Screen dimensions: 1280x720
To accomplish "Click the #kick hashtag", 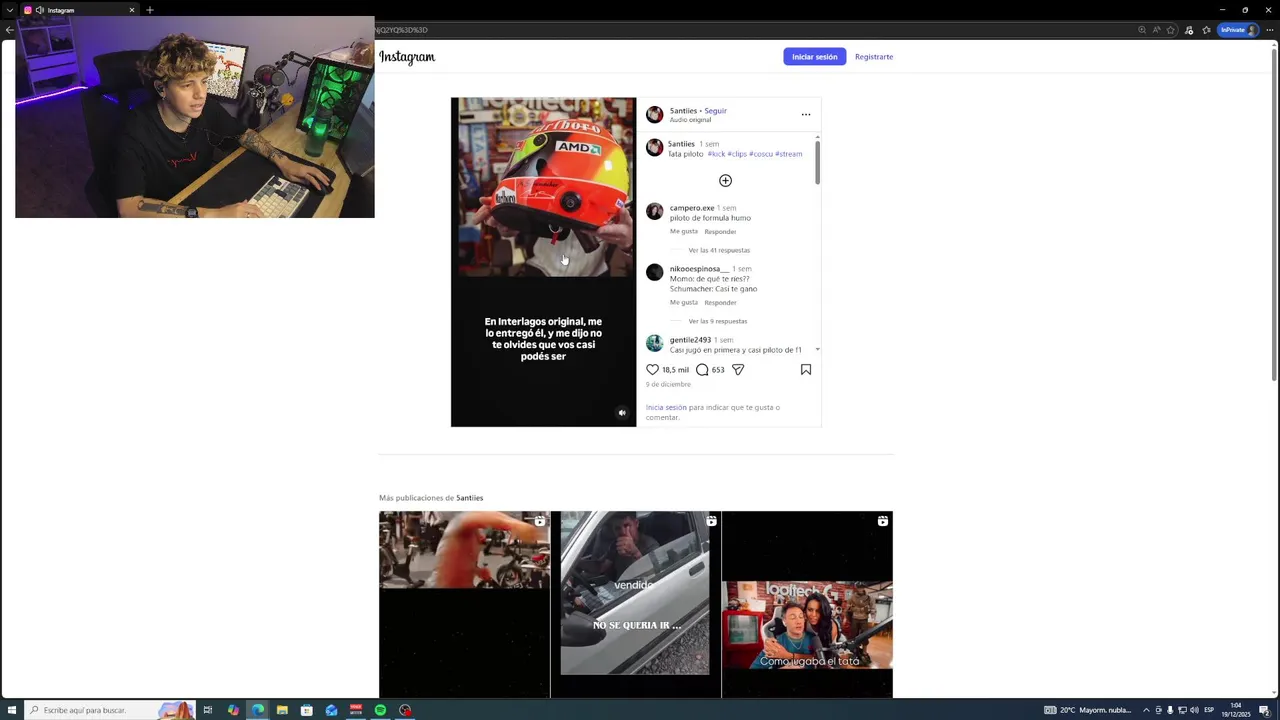I will 716,154.
